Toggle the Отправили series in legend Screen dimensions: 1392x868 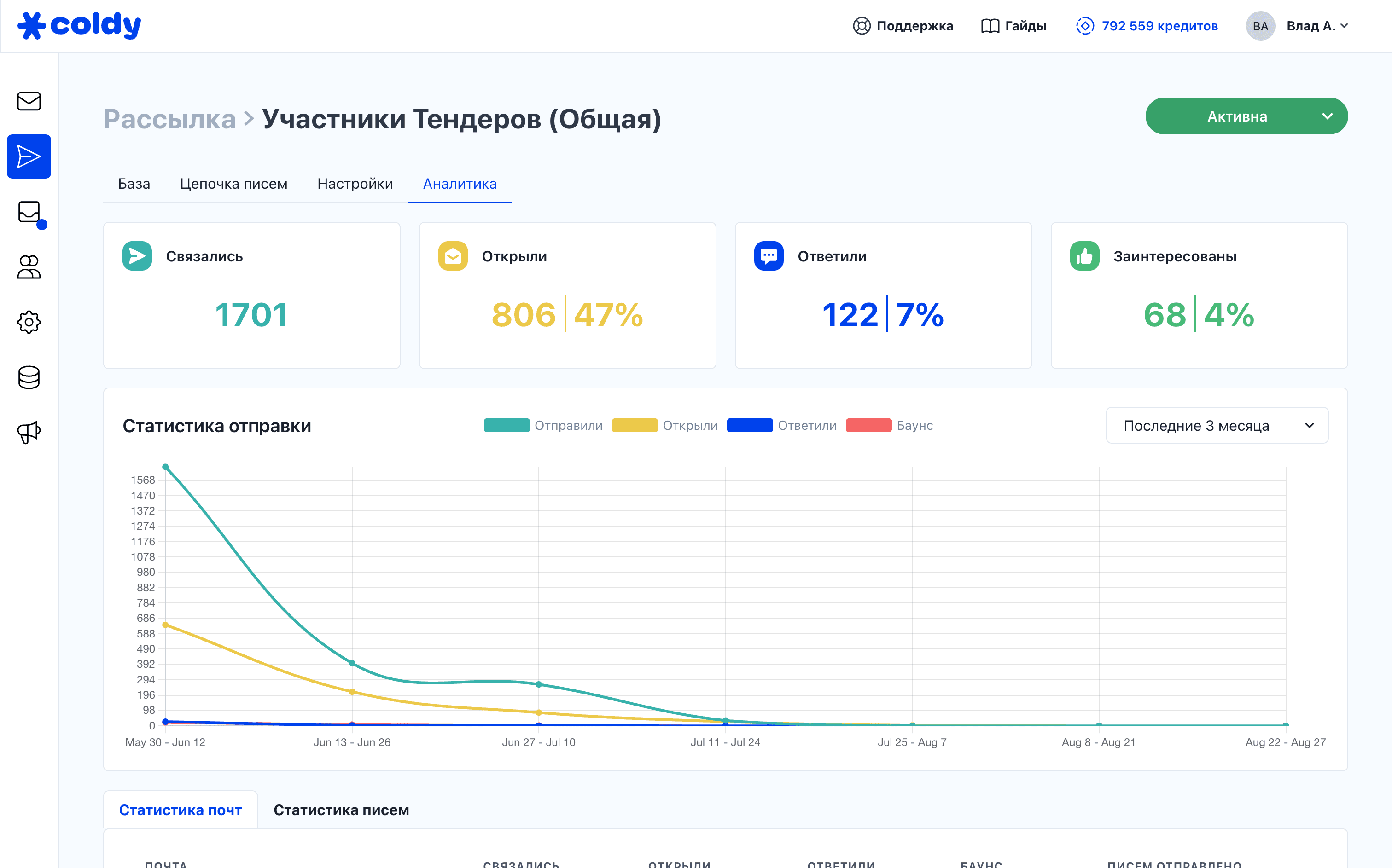pyautogui.click(x=543, y=425)
